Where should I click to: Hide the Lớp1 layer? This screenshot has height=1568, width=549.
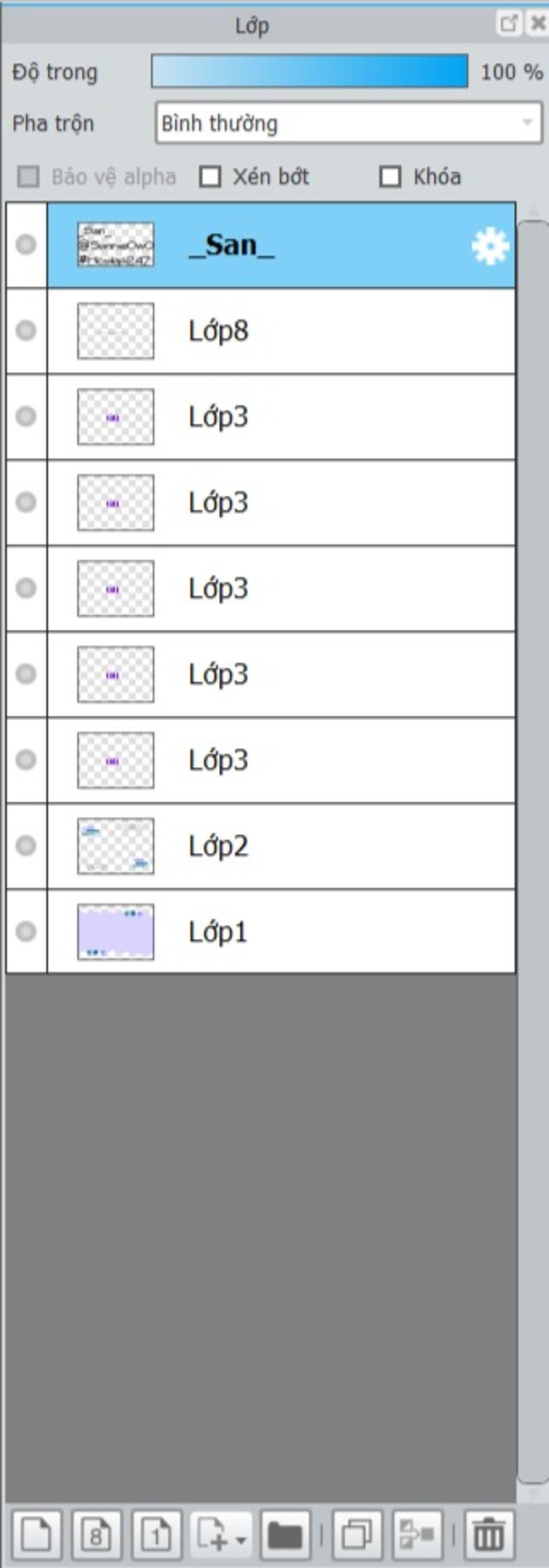tap(26, 932)
